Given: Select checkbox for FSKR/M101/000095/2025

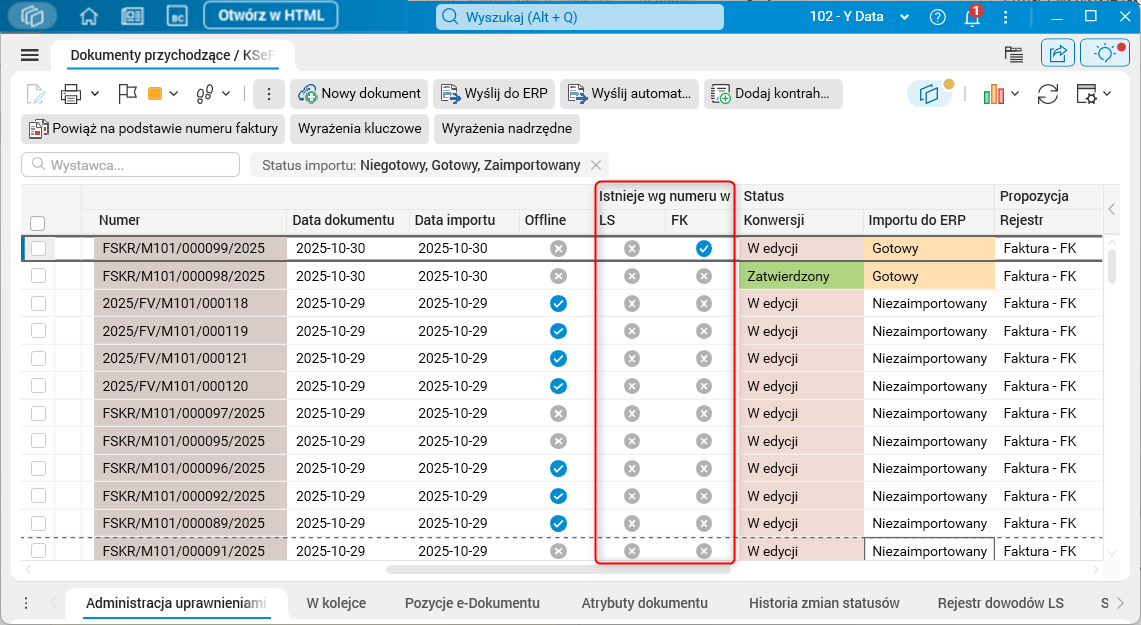Looking at the screenshot, I should 39,441.
